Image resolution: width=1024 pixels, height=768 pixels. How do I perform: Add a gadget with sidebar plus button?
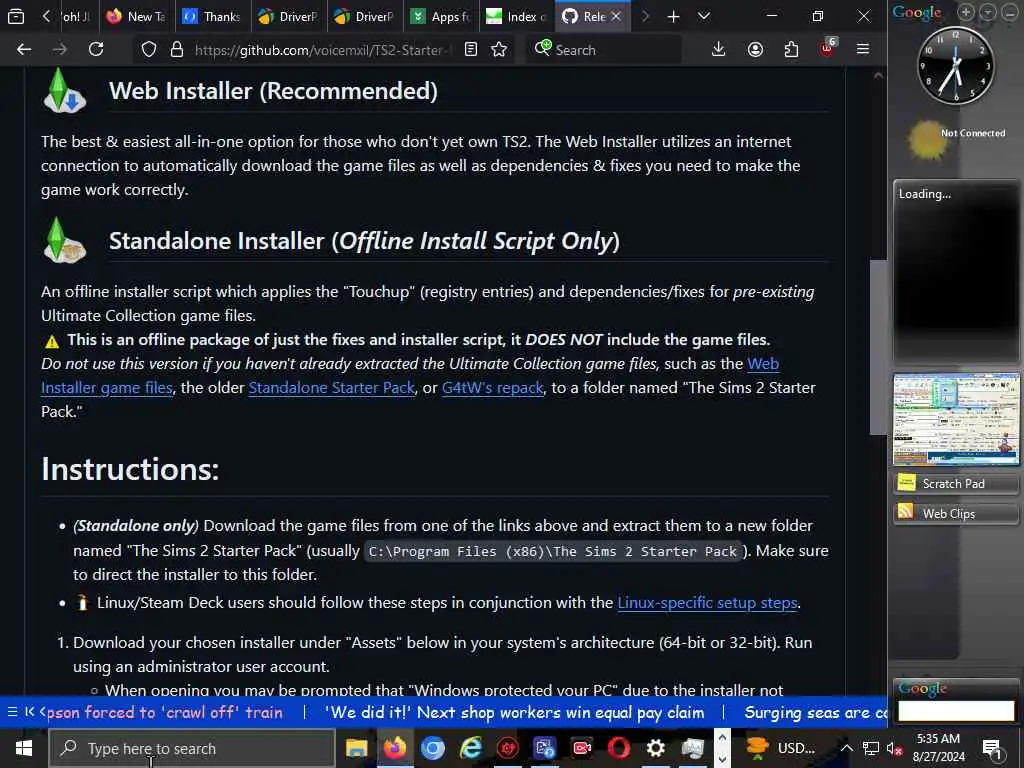click(966, 12)
